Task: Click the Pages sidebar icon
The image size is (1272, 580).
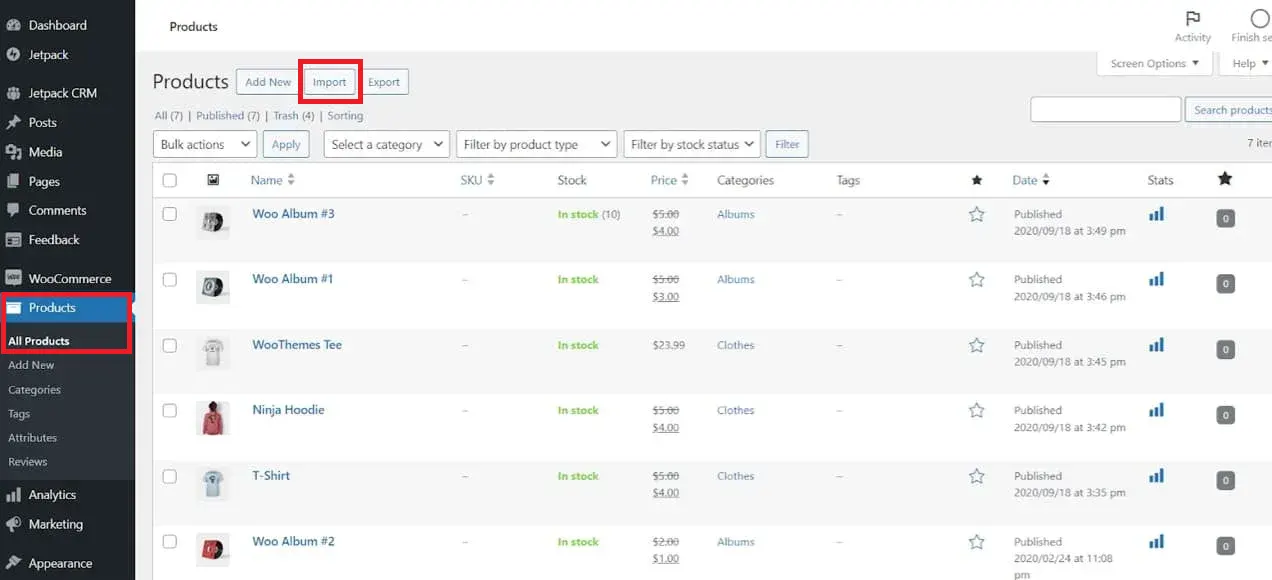Action: 13,182
